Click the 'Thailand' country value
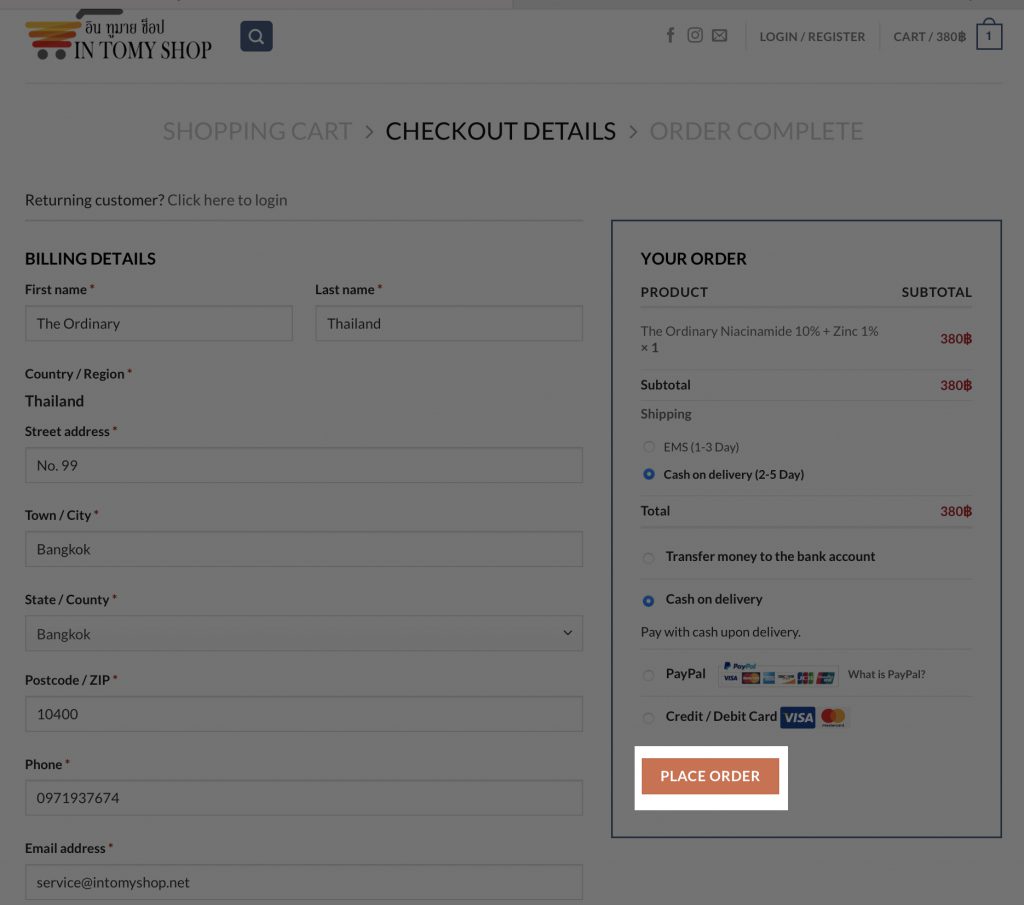Image resolution: width=1024 pixels, height=905 pixels. tap(54, 401)
